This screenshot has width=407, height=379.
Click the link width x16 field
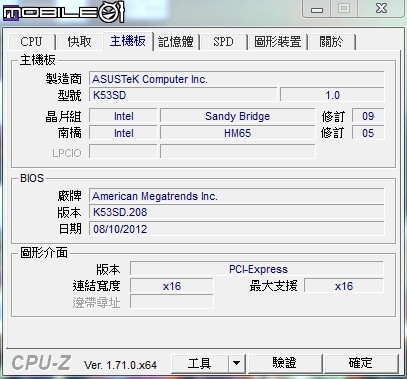tap(172, 286)
